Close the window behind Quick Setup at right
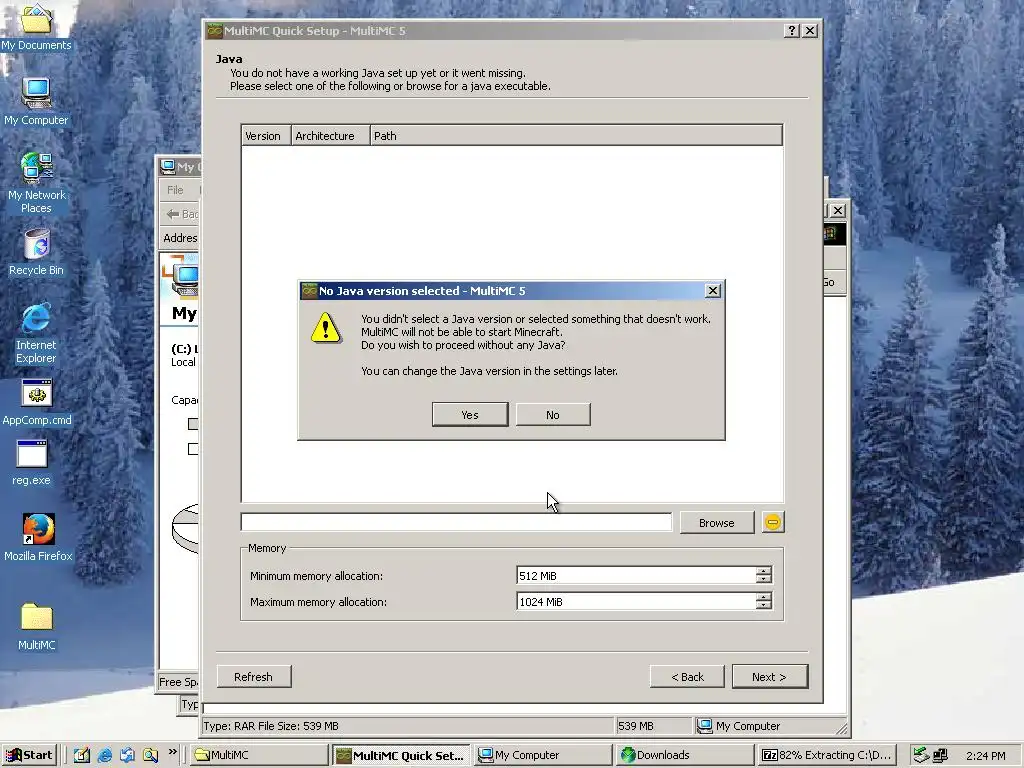 click(x=838, y=210)
